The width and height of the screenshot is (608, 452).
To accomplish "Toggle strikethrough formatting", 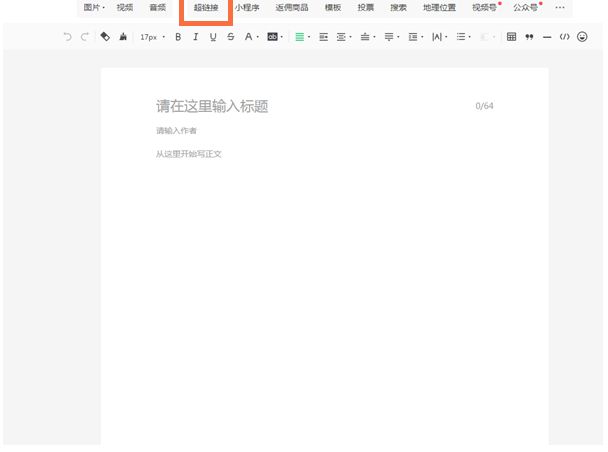I will coord(231,37).
